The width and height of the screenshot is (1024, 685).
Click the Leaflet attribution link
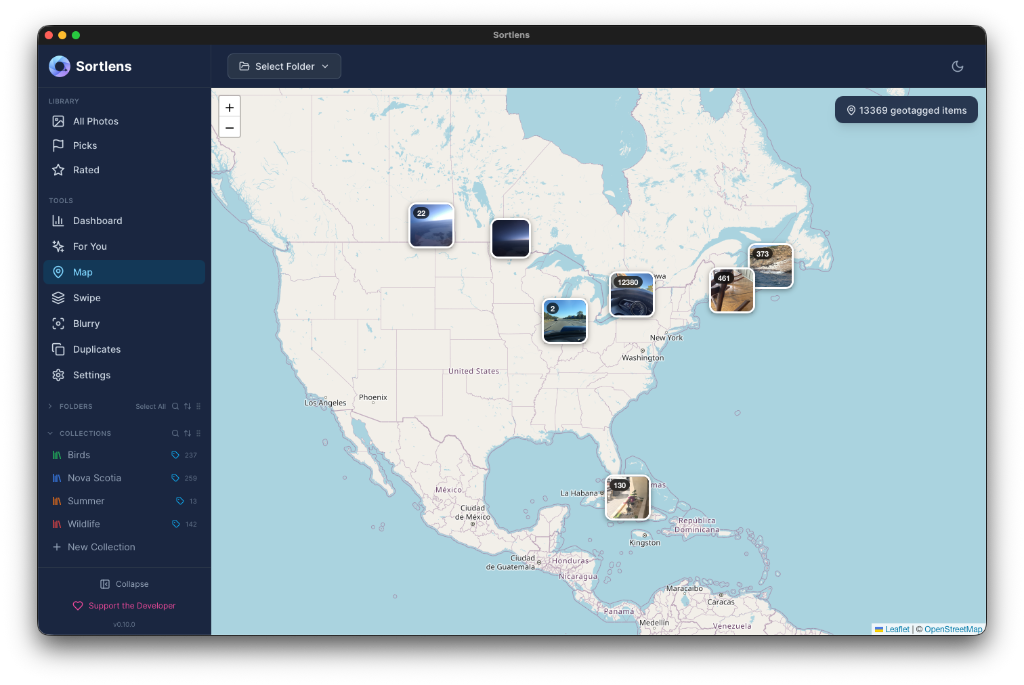point(897,629)
